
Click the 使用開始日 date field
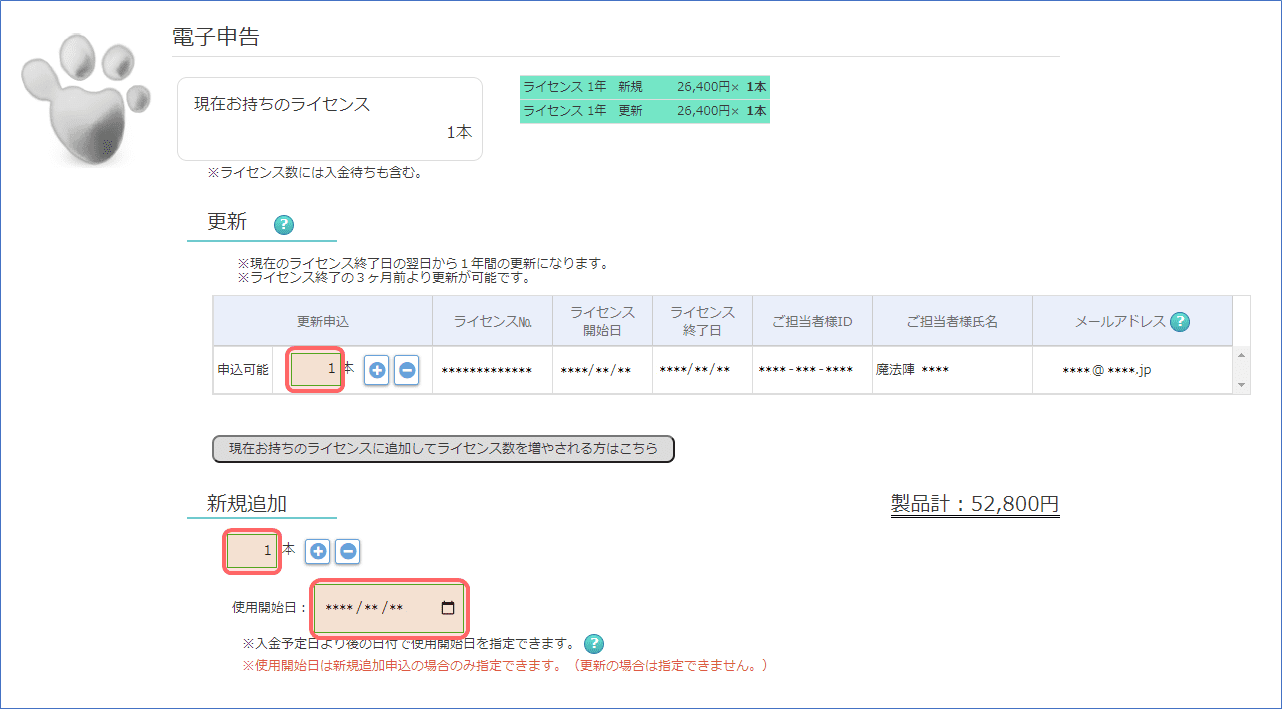coord(389,608)
